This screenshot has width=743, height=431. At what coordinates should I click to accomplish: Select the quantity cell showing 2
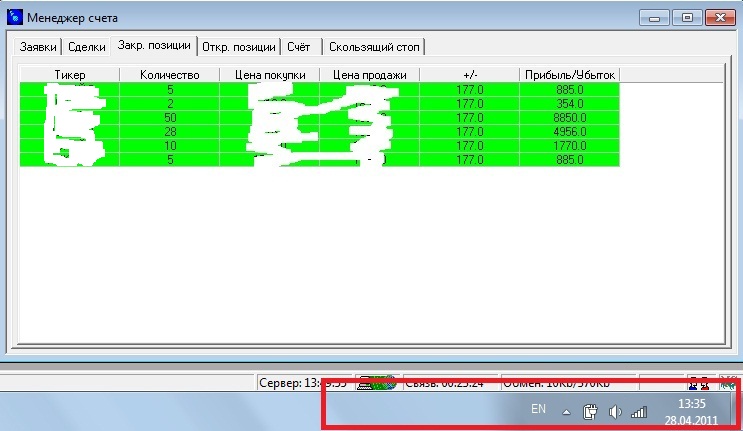[170, 104]
